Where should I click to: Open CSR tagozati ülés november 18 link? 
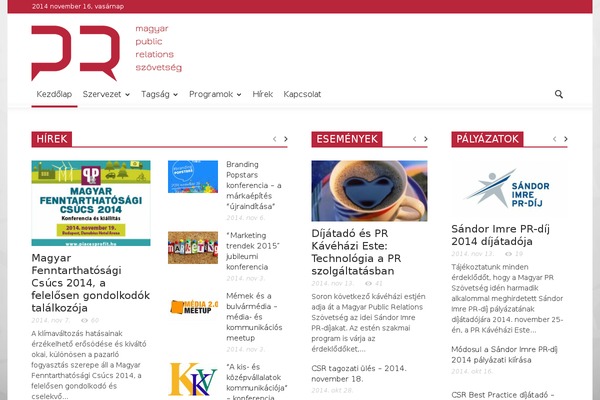[359, 373]
